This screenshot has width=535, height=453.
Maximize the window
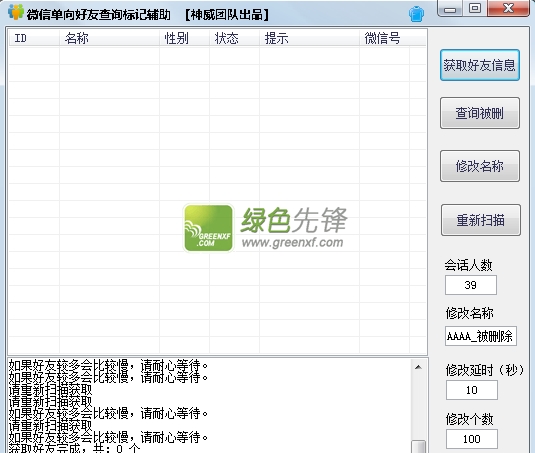click(475, 8)
